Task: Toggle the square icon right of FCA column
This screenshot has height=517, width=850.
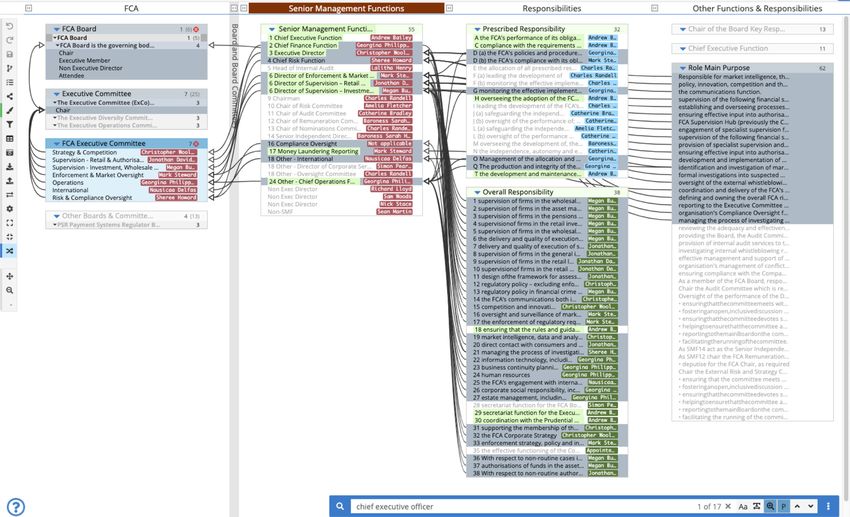Action: [234, 8]
